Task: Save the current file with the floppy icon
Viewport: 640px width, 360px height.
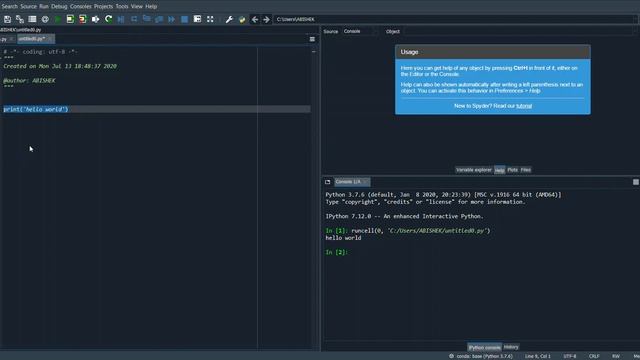Action: click(x=7, y=19)
